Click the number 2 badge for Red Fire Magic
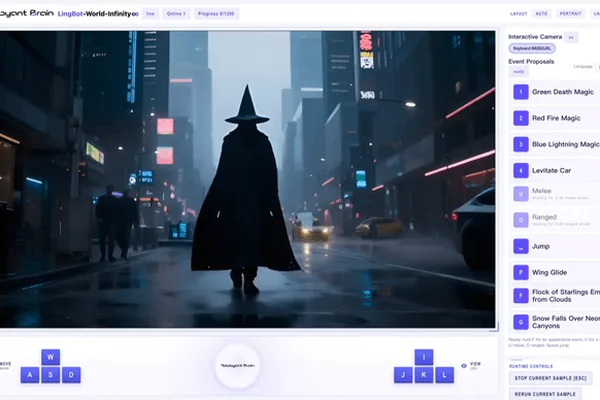The height and width of the screenshot is (400, 600). (x=521, y=118)
